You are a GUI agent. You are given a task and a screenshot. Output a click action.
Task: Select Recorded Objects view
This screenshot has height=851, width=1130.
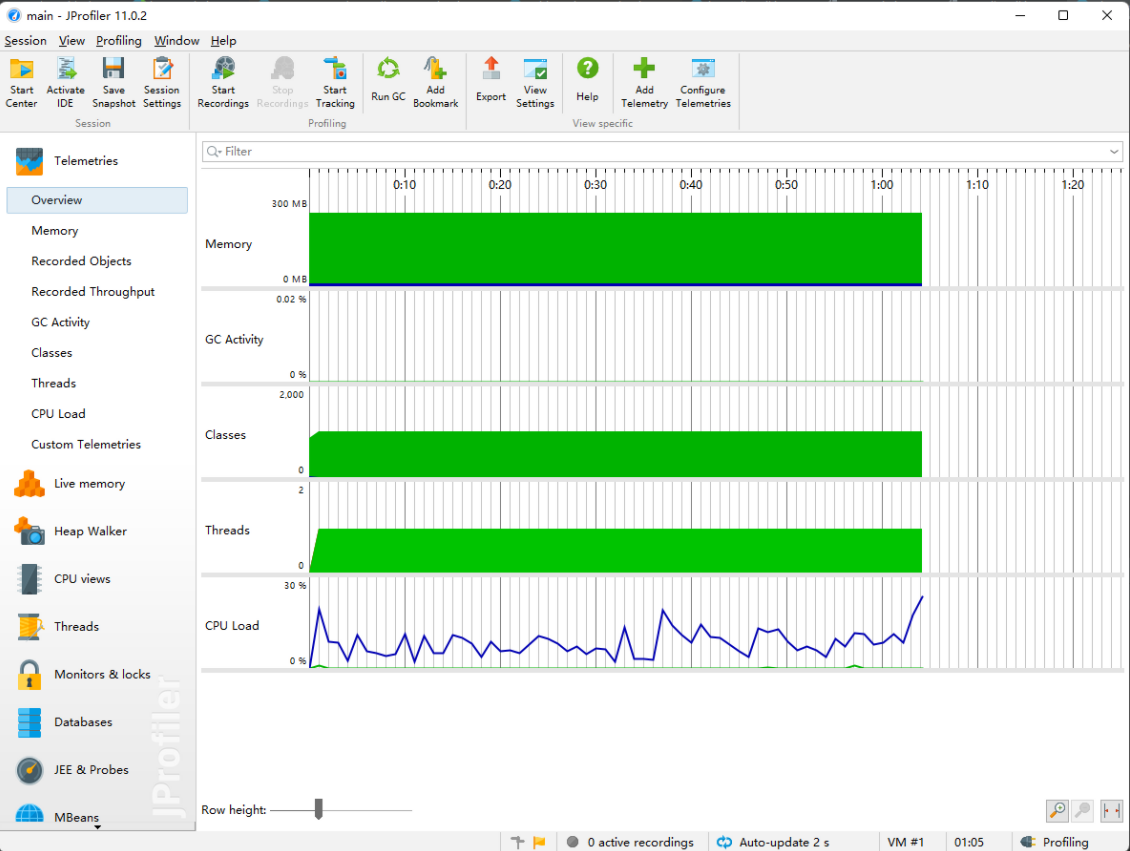[81, 261]
